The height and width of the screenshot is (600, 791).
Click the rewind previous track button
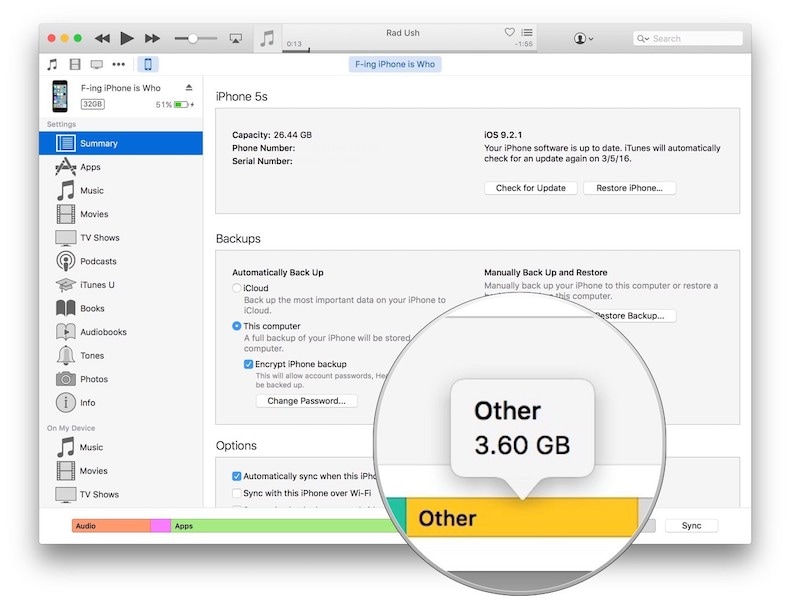point(102,38)
